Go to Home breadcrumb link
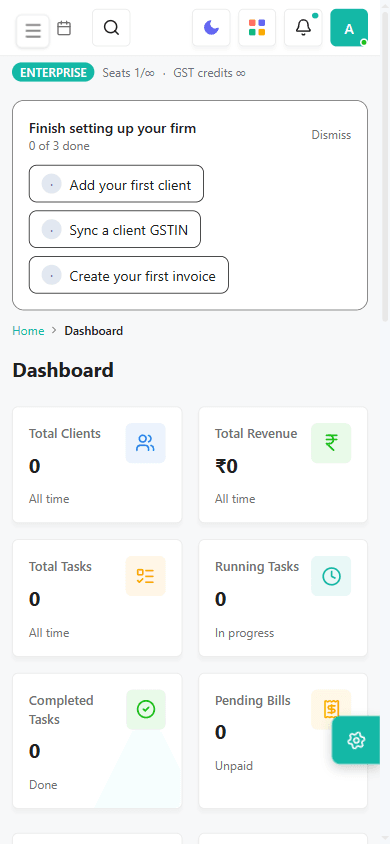Screen dimensions: 390x844 pos(29,331)
